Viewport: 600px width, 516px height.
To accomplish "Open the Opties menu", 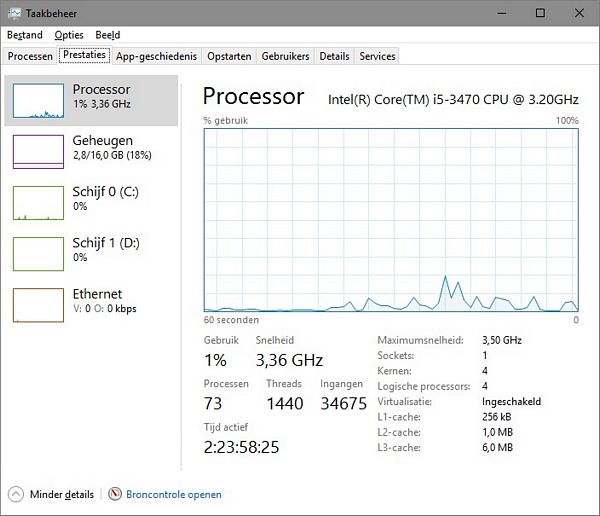I will point(69,35).
